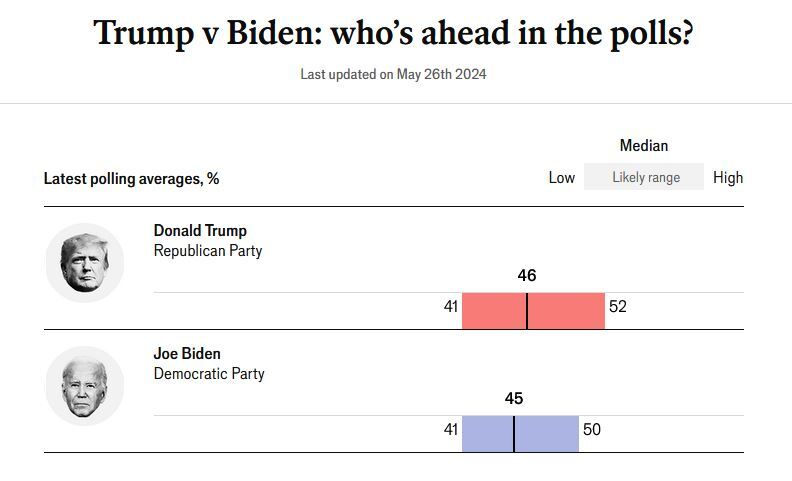
Task: Click the Median legend label
Action: [x=644, y=146]
